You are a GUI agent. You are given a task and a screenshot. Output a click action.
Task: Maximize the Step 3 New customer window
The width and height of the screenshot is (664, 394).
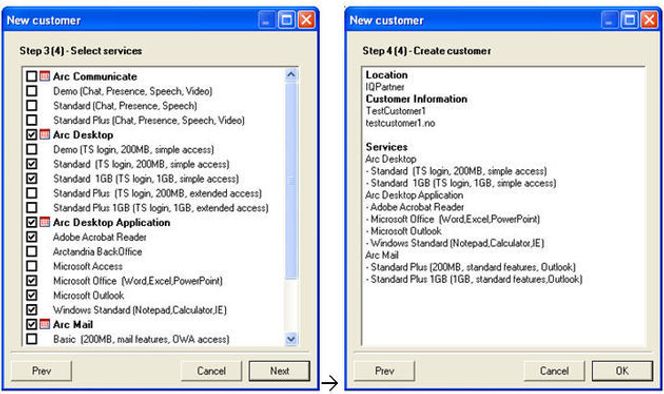[287, 20]
